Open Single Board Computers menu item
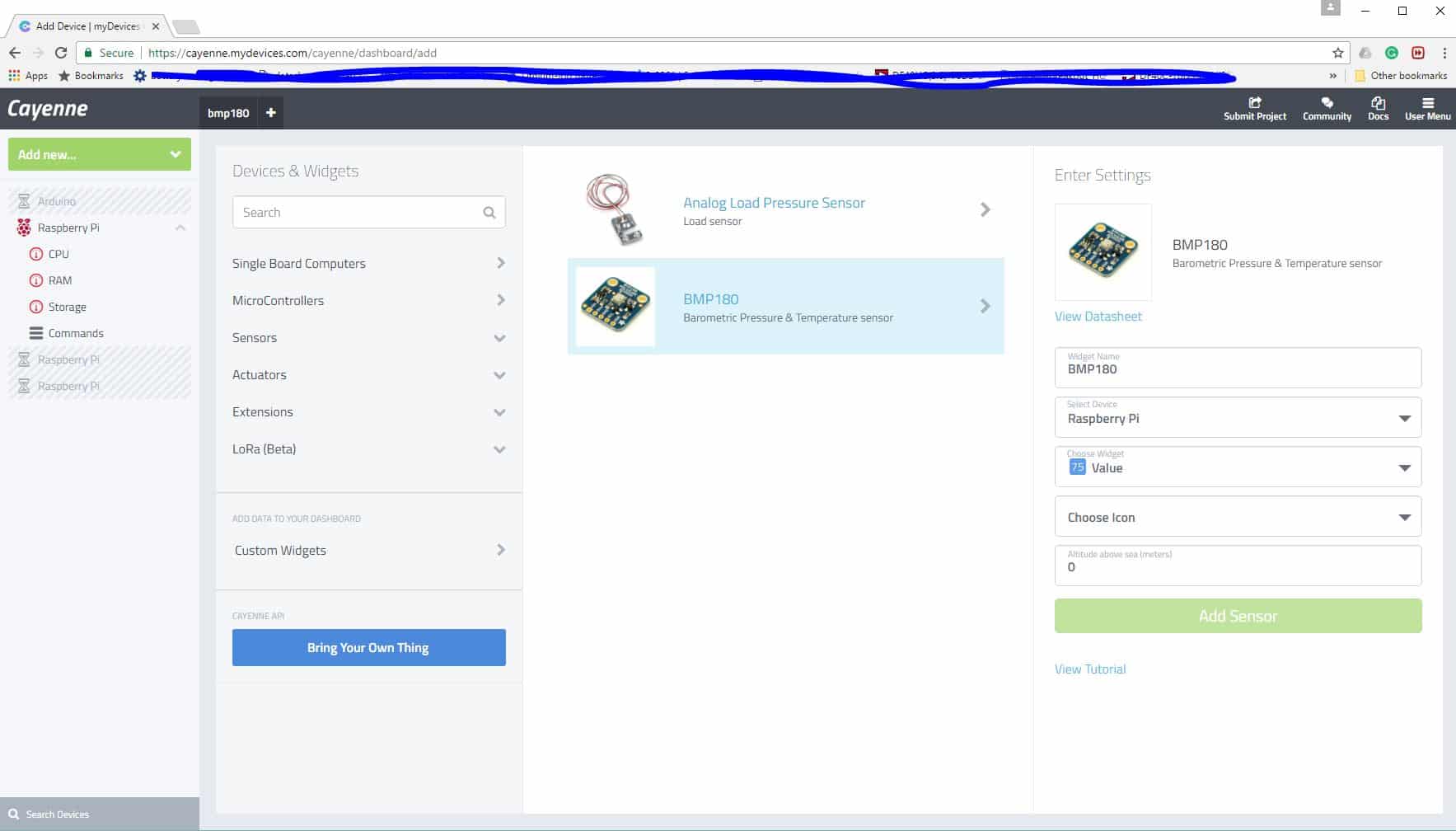 [x=368, y=264]
